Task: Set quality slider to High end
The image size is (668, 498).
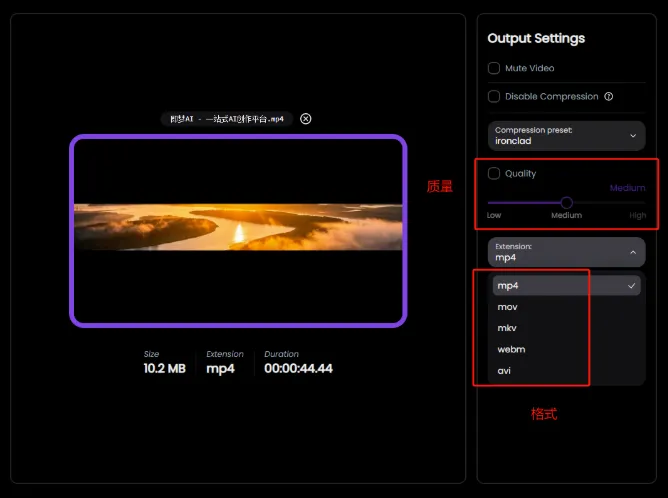Action: point(642,203)
